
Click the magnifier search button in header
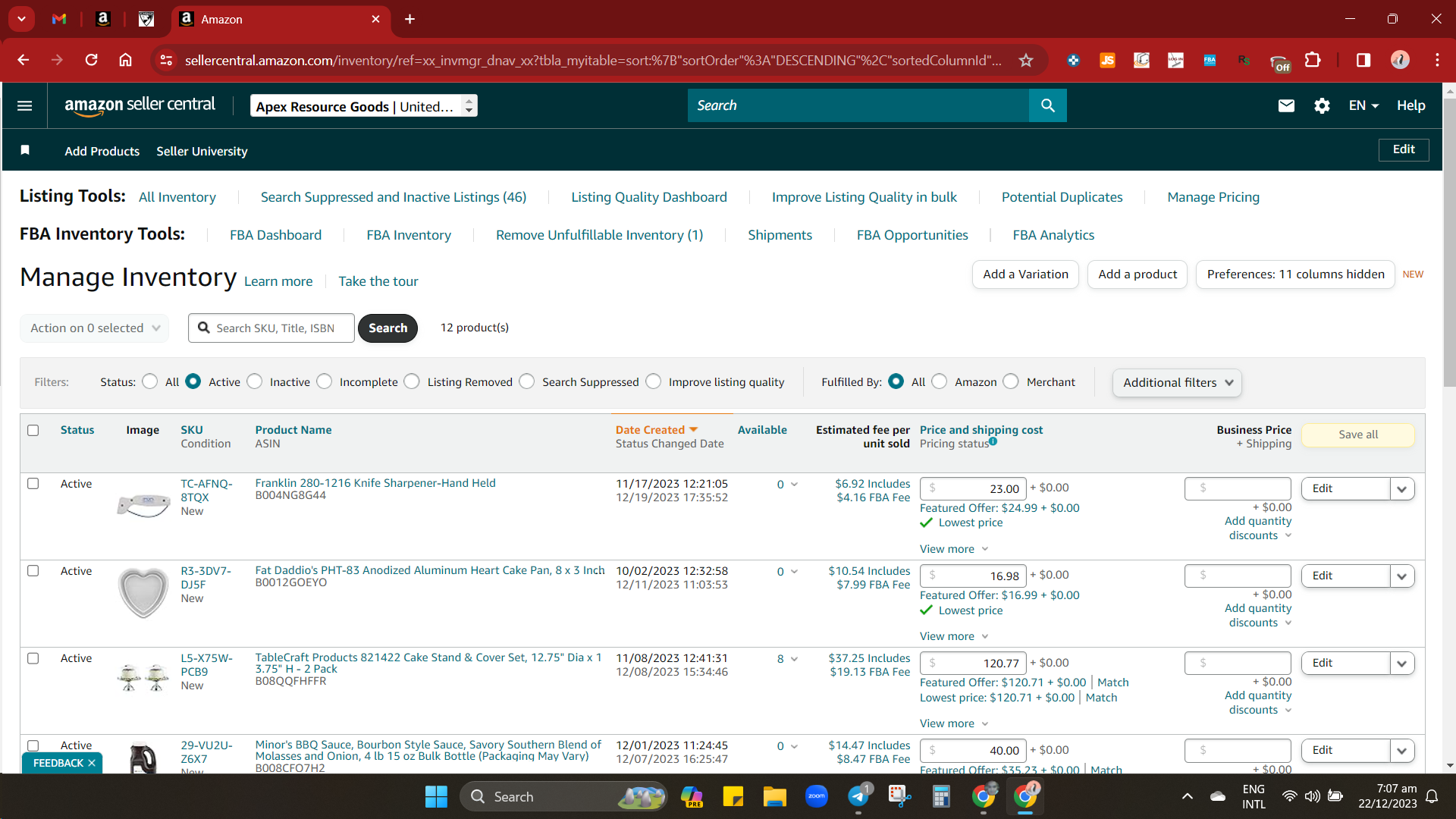(x=1047, y=105)
